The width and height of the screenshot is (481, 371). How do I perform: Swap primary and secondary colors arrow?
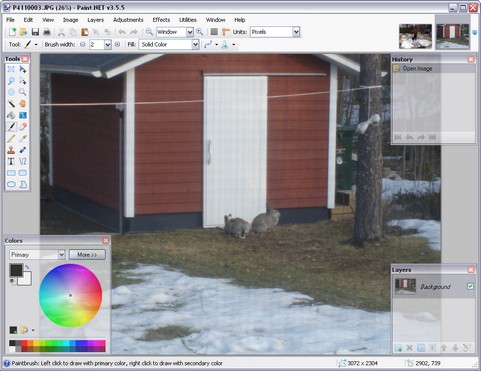[27, 267]
